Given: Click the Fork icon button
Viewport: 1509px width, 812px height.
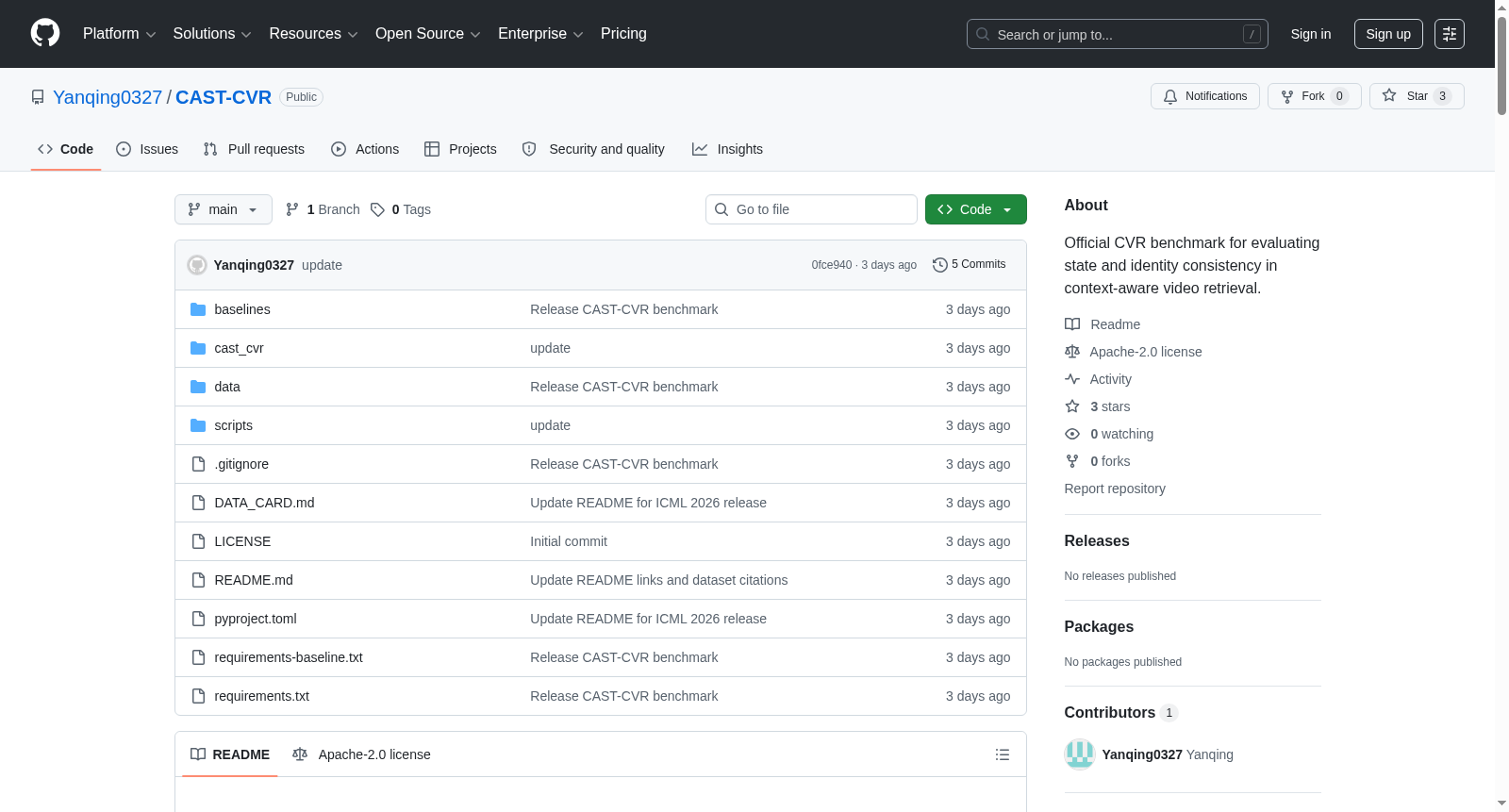Looking at the screenshot, I should click(1287, 96).
